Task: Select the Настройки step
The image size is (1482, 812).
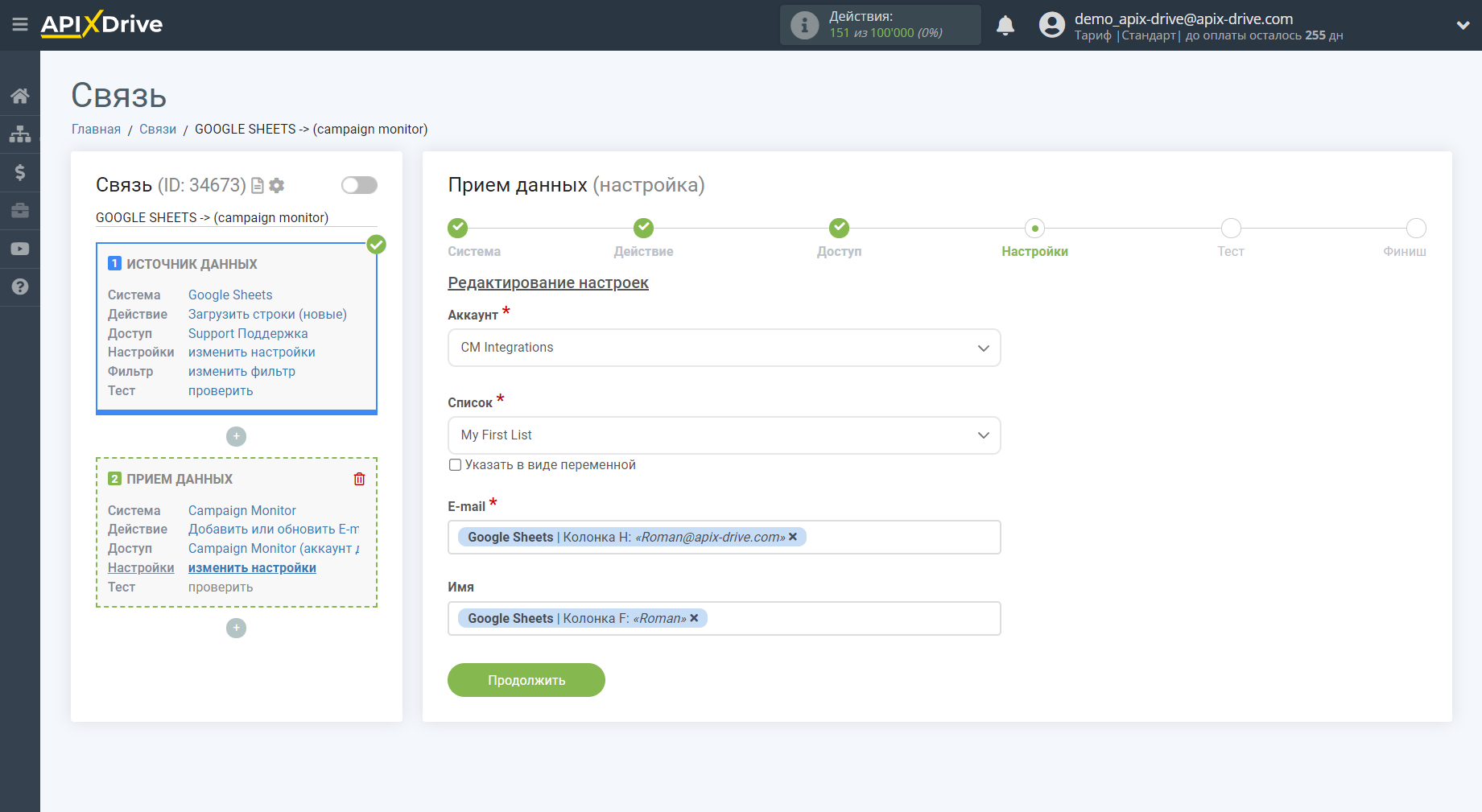Action: coord(1034,229)
